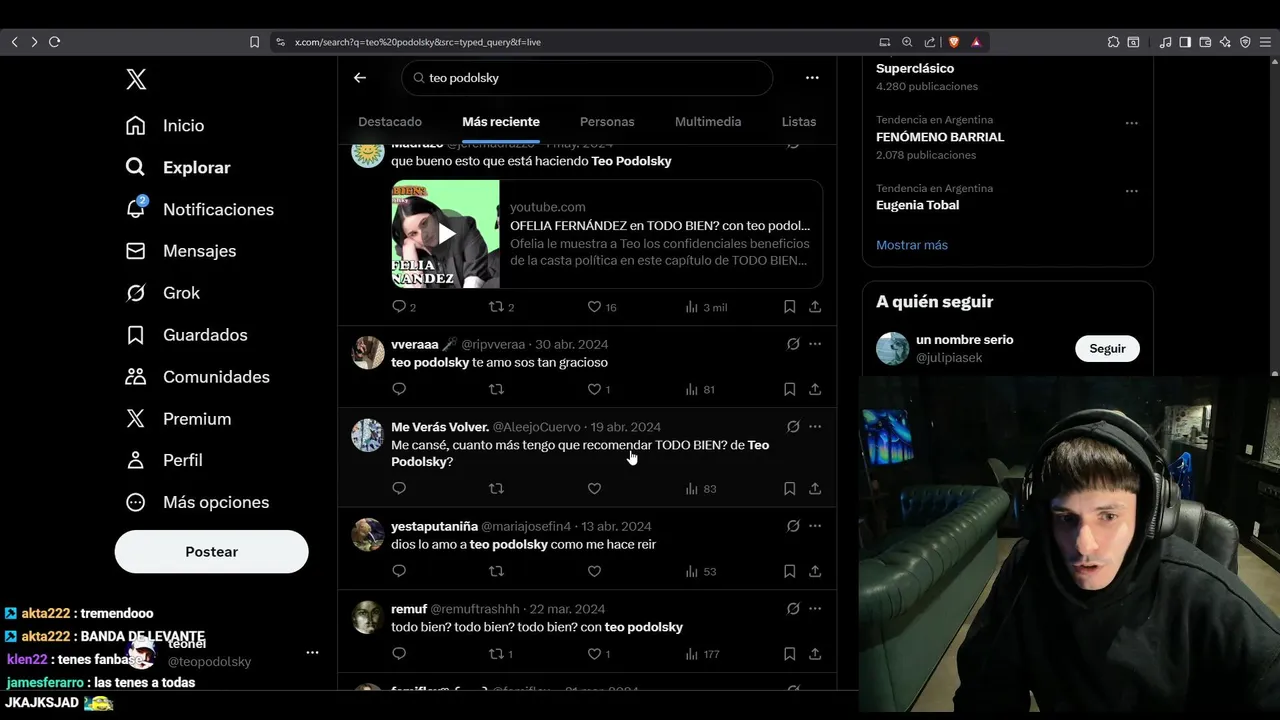Bookmark the Ofelia Fernández video post
The height and width of the screenshot is (720, 1280).
click(x=789, y=307)
